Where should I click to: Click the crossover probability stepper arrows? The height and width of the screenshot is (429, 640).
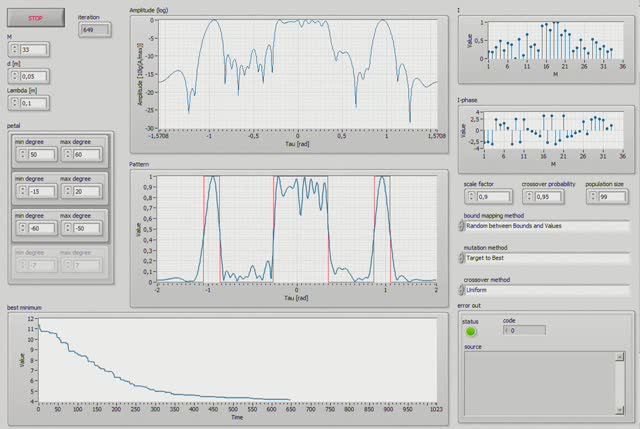[x=529, y=196]
